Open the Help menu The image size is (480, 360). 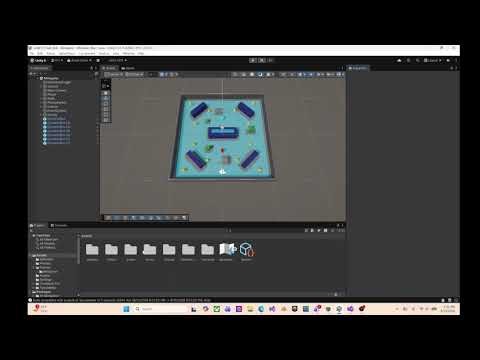(141, 53)
